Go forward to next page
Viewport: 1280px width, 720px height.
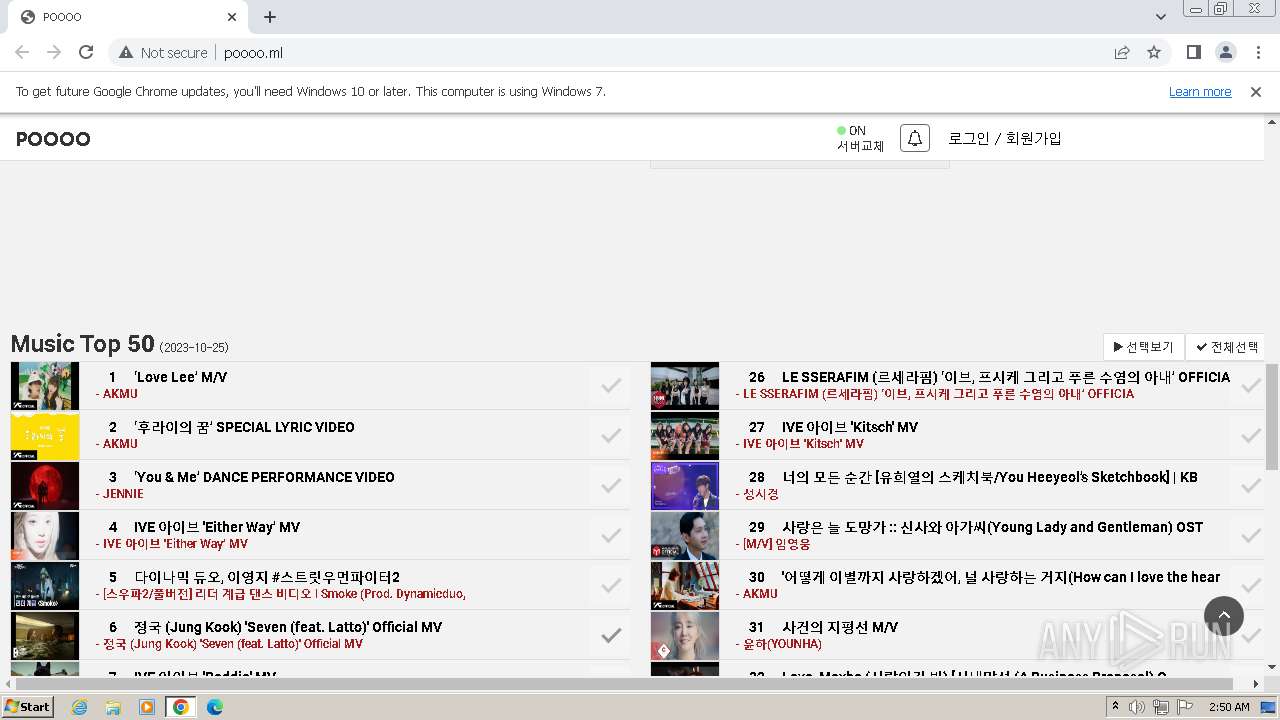(x=54, y=52)
